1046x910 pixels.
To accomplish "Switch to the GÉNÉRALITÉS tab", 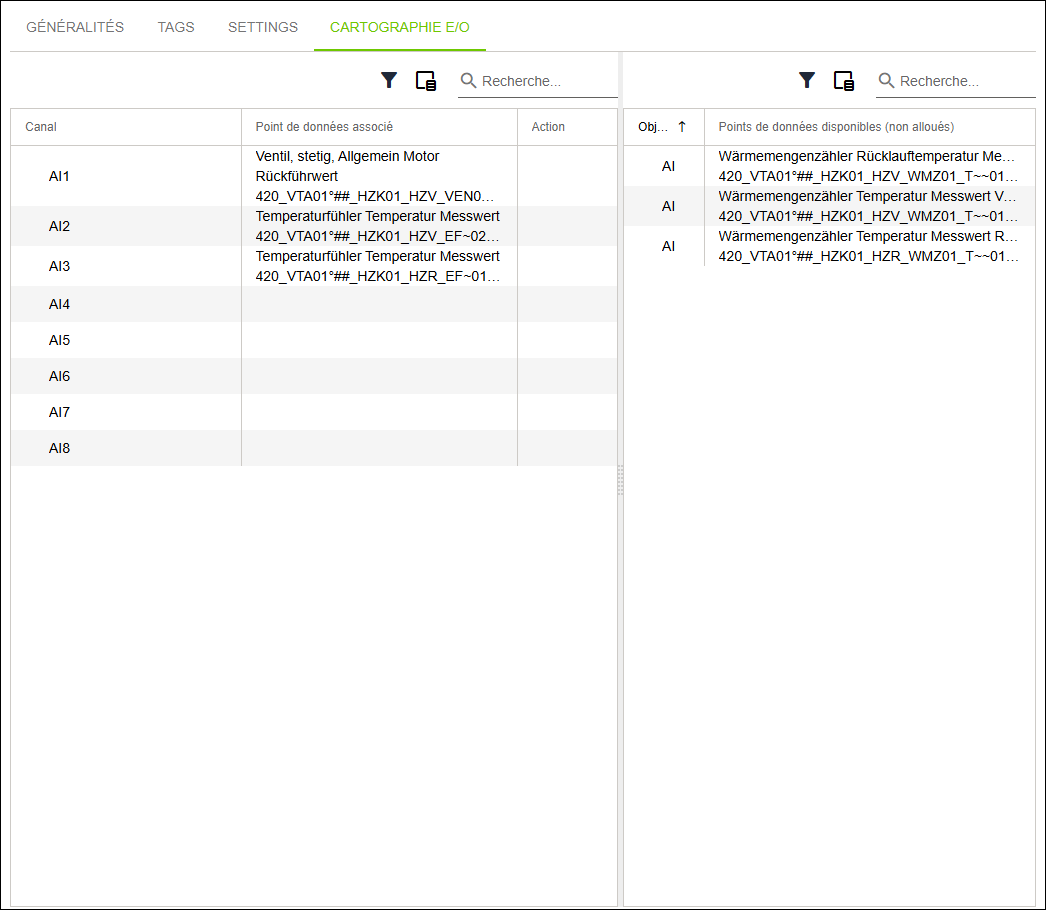I will pos(75,27).
